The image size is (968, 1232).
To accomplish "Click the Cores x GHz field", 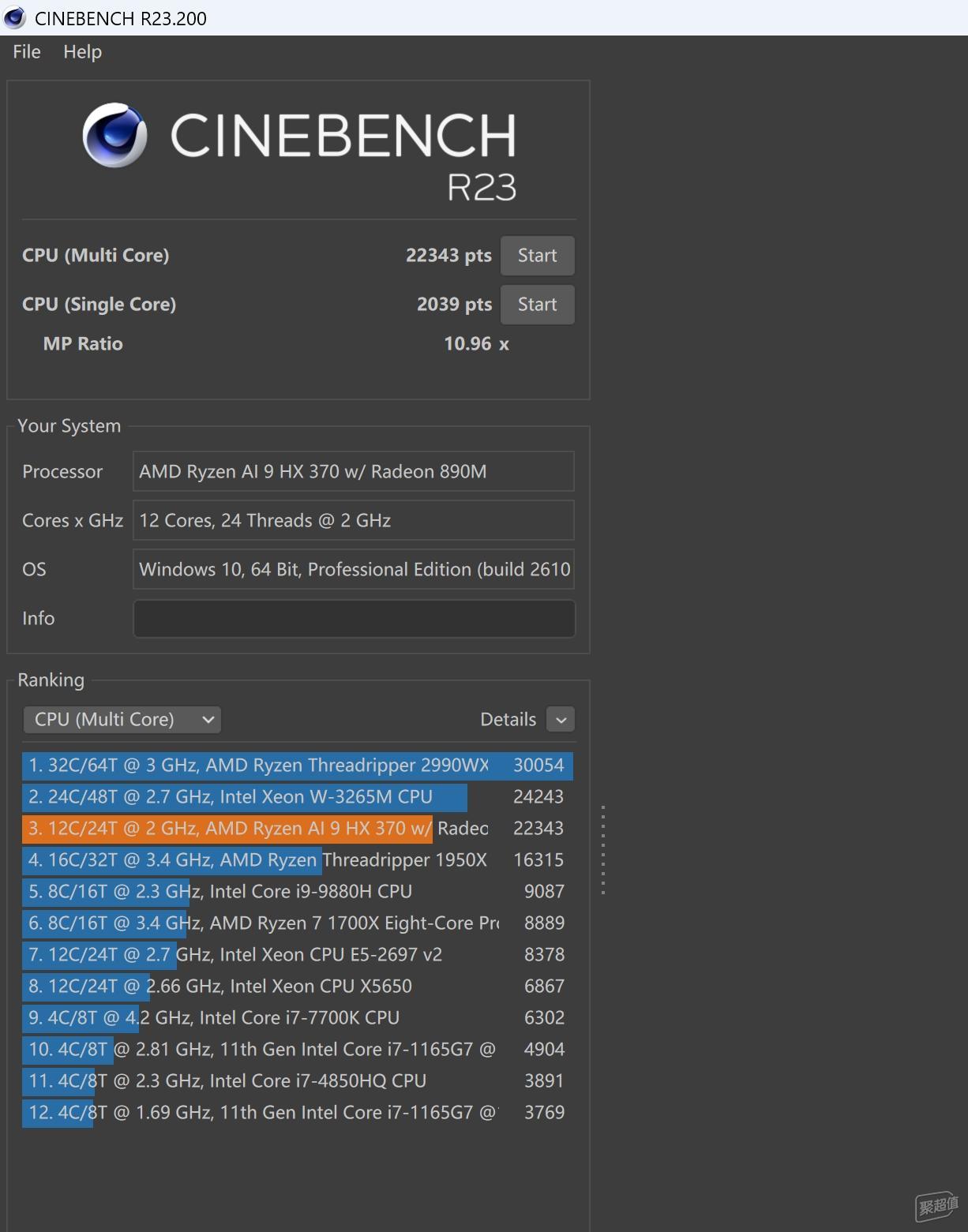I will [354, 521].
